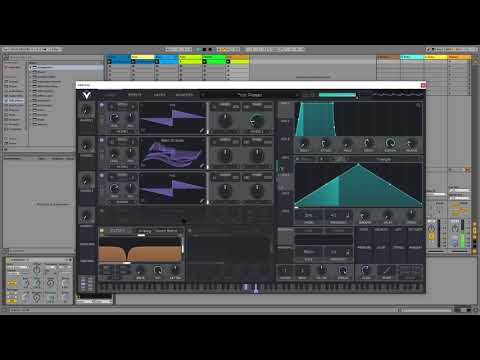Click the SPREAD knob in voice section
480x360 pixels.
[343, 270]
